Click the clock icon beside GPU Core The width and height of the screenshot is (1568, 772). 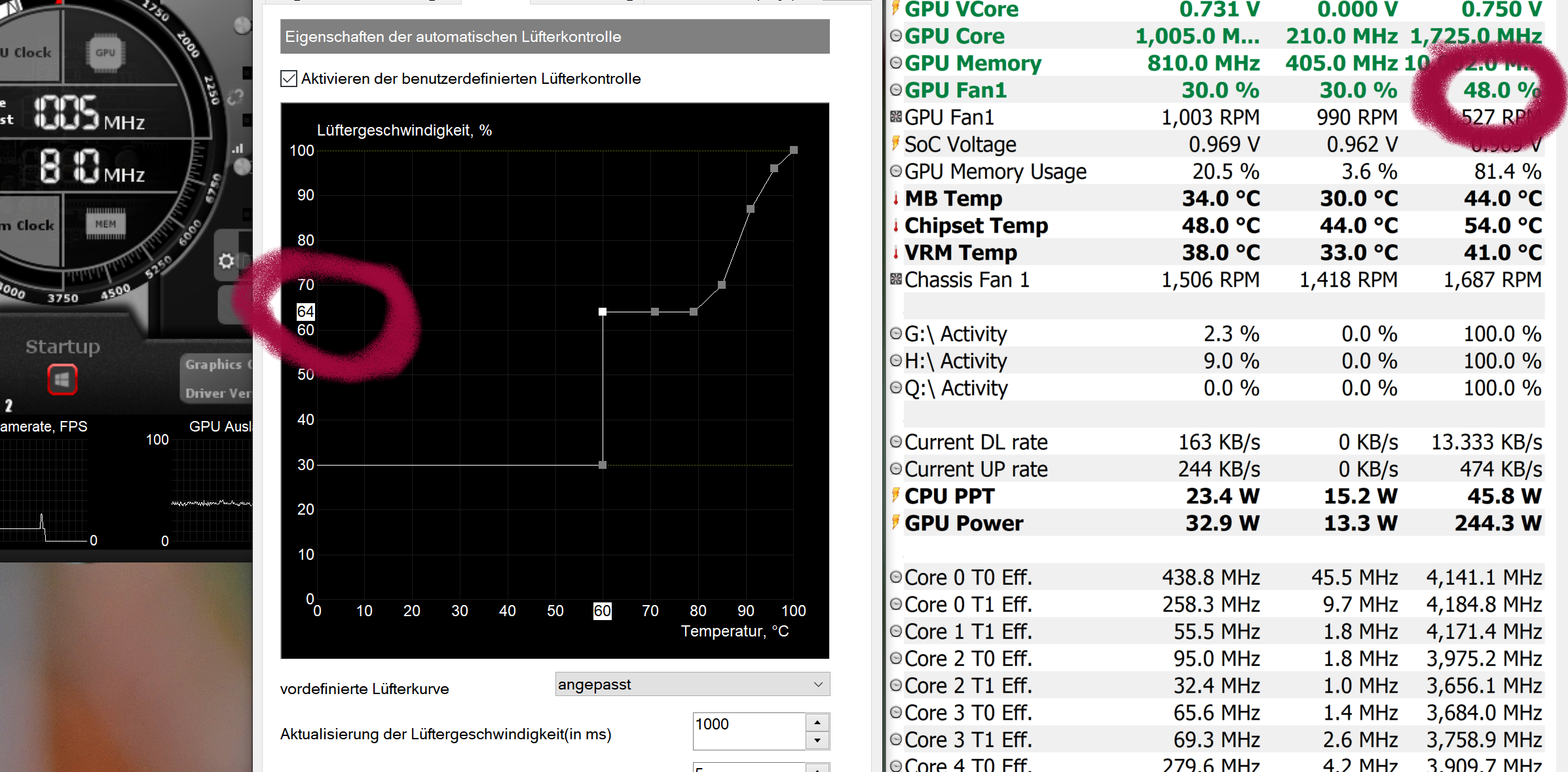point(896,36)
